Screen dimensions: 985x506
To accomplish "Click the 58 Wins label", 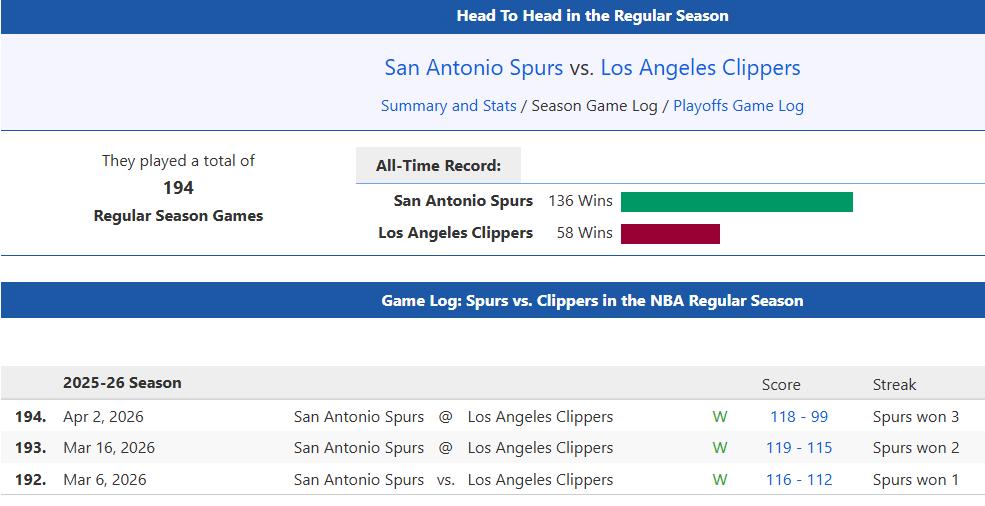I will coord(584,233).
